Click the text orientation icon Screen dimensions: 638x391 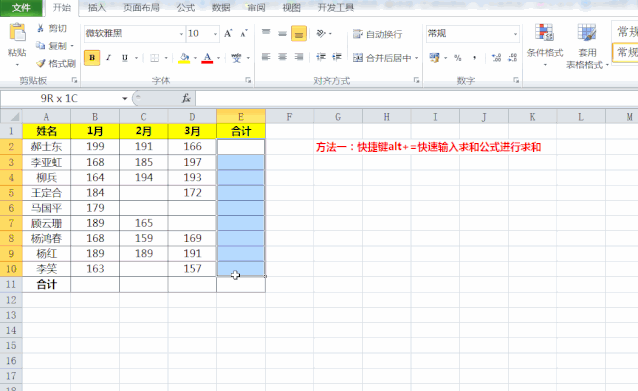[321, 33]
